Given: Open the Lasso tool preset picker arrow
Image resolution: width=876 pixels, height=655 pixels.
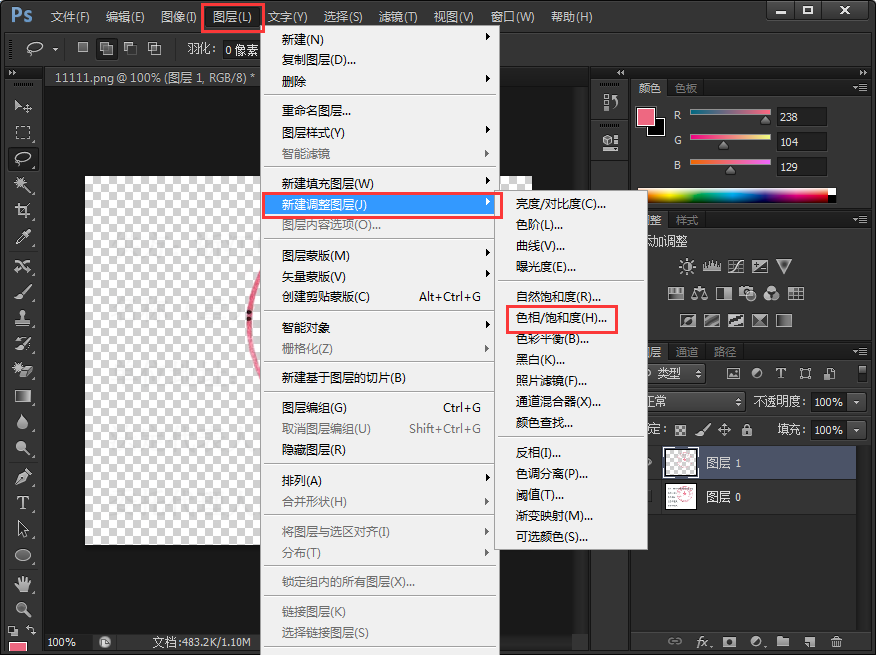Looking at the screenshot, I should coord(55,49).
